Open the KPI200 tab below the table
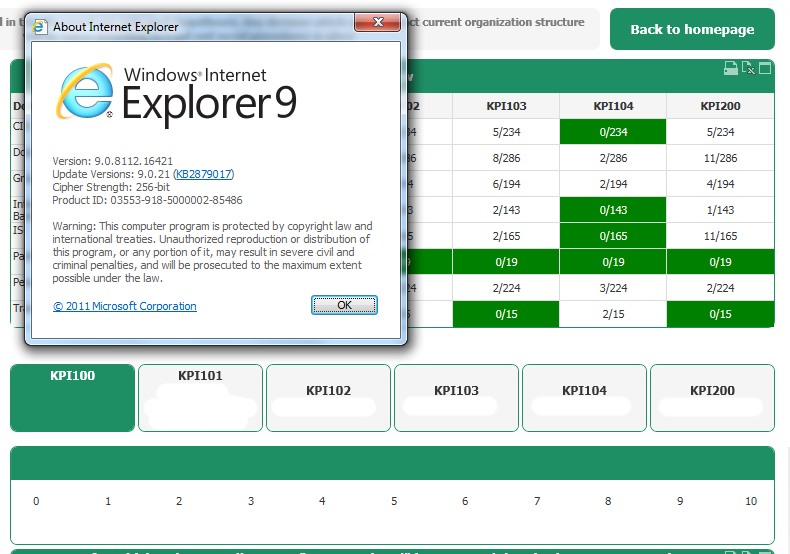Viewport: 790px width, 554px height. tap(712, 398)
